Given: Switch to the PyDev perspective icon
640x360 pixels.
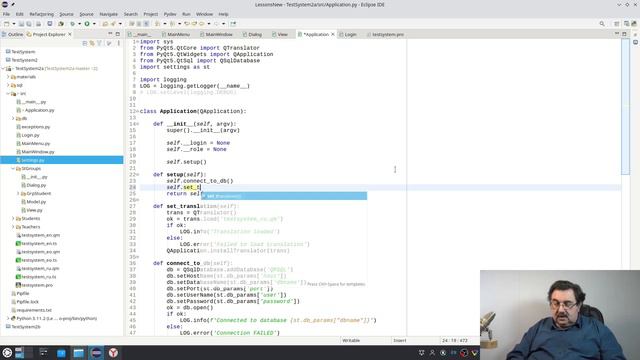Looking at the screenshot, I should coord(634,24).
